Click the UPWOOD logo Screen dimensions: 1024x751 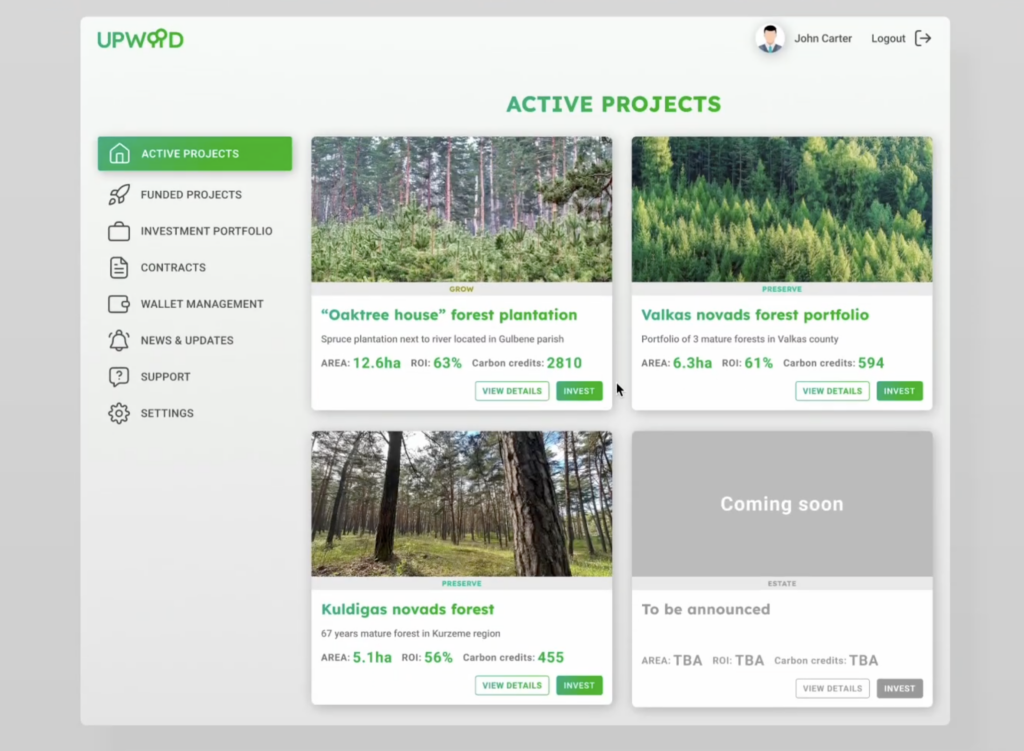(x=140, y=40)
